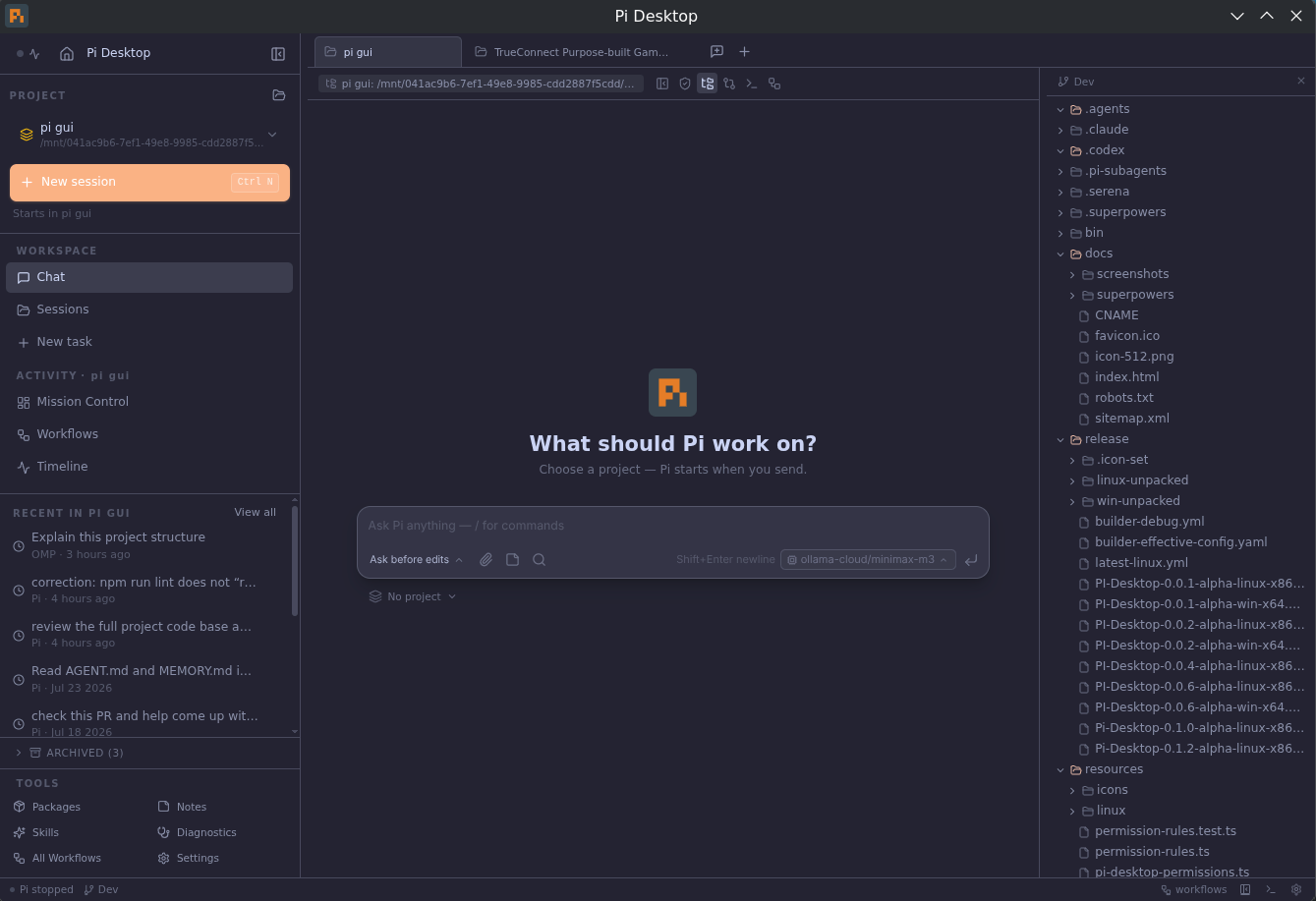
Task: Click the shield check icon in toolbar
Action: [x=685, y=84]
